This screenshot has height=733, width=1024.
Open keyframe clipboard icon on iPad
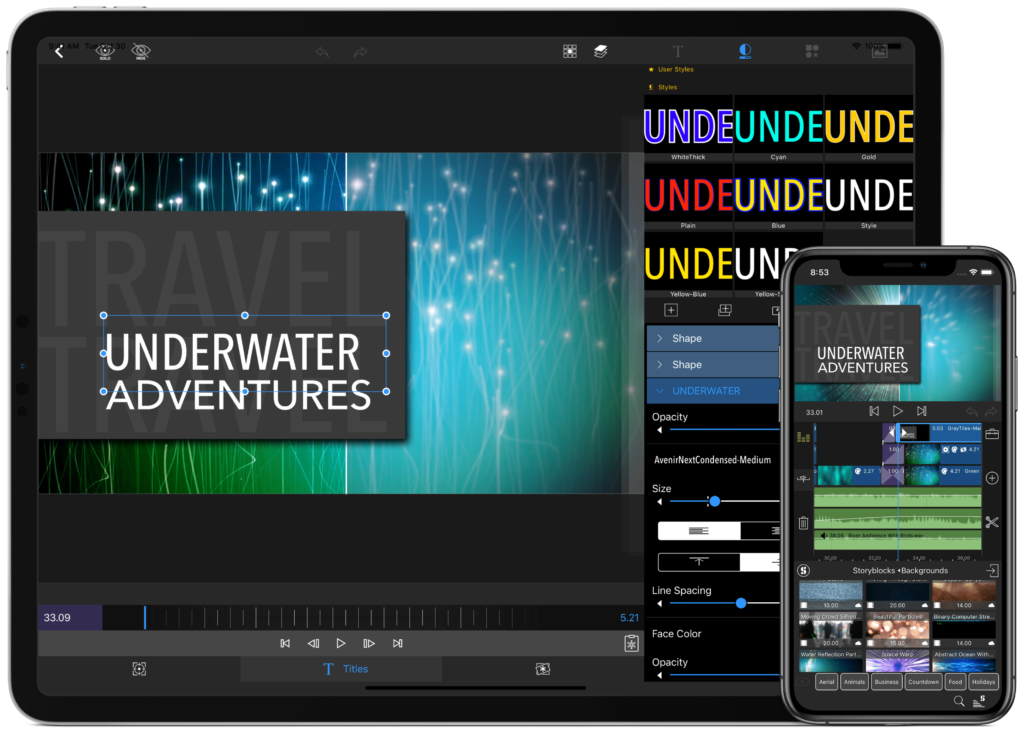point(632,643)
